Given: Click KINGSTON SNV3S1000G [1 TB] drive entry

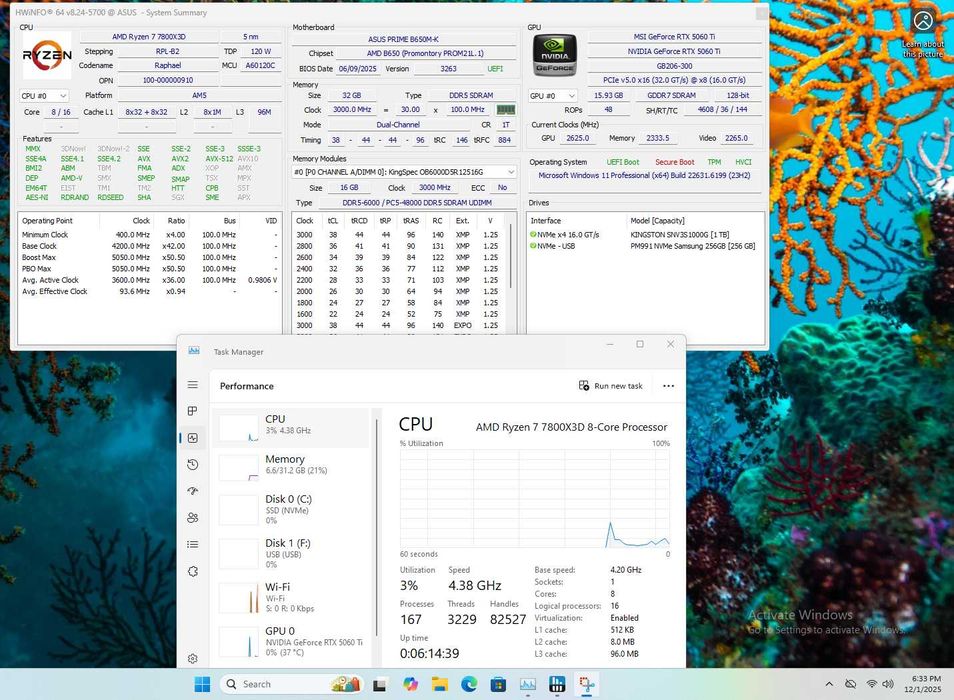Looking at the screenshot, I should (680, 234).
